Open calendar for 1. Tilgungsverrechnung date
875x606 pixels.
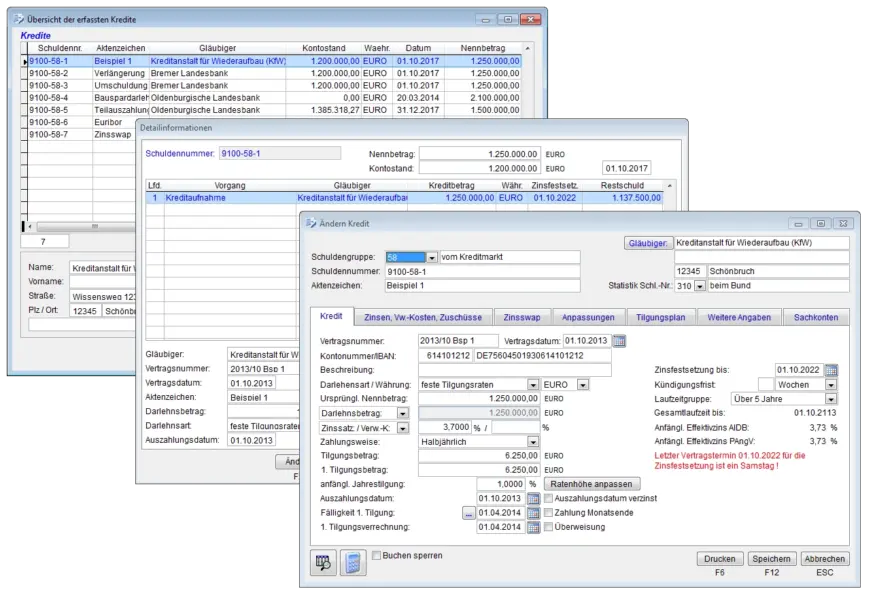coord(533,528)
